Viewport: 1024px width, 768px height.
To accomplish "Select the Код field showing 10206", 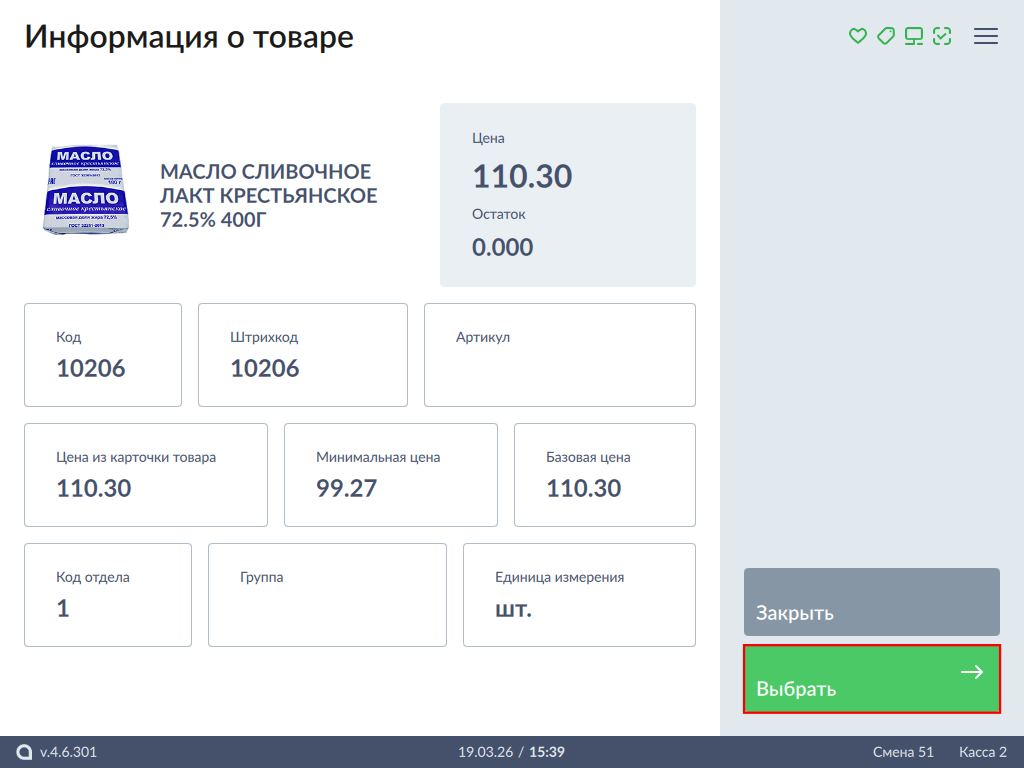I will click(103, 355).
